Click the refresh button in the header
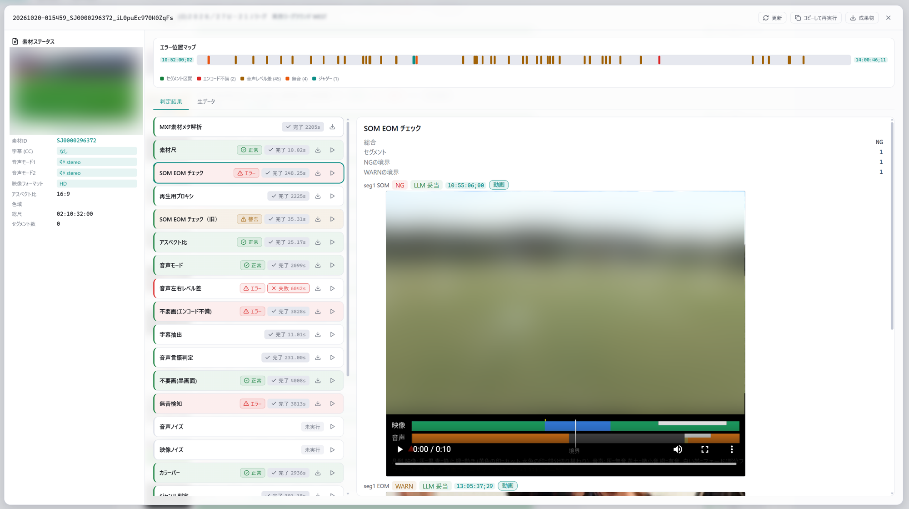 772,18
